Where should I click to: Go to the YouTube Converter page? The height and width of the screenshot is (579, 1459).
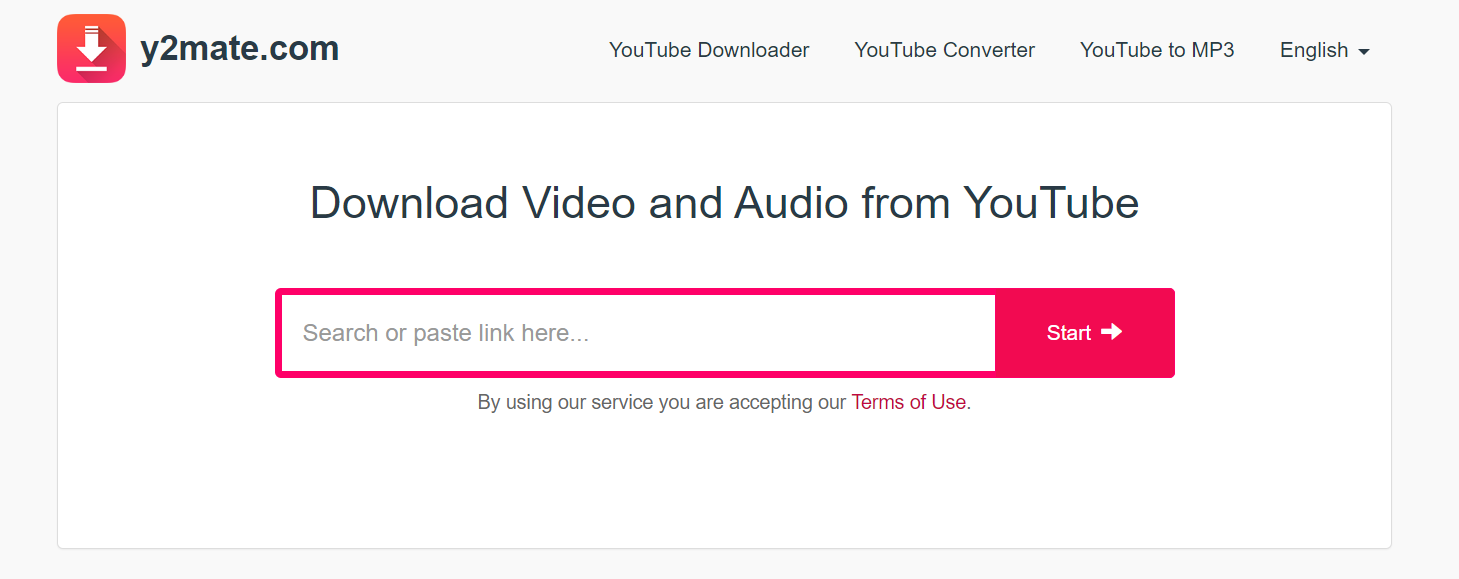944,50
